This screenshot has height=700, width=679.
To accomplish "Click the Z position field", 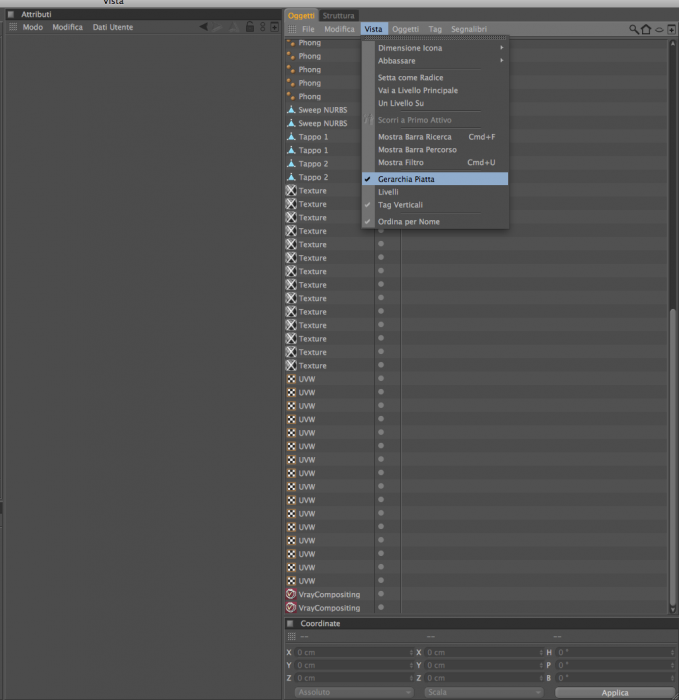I will click(x=354, y=678).
